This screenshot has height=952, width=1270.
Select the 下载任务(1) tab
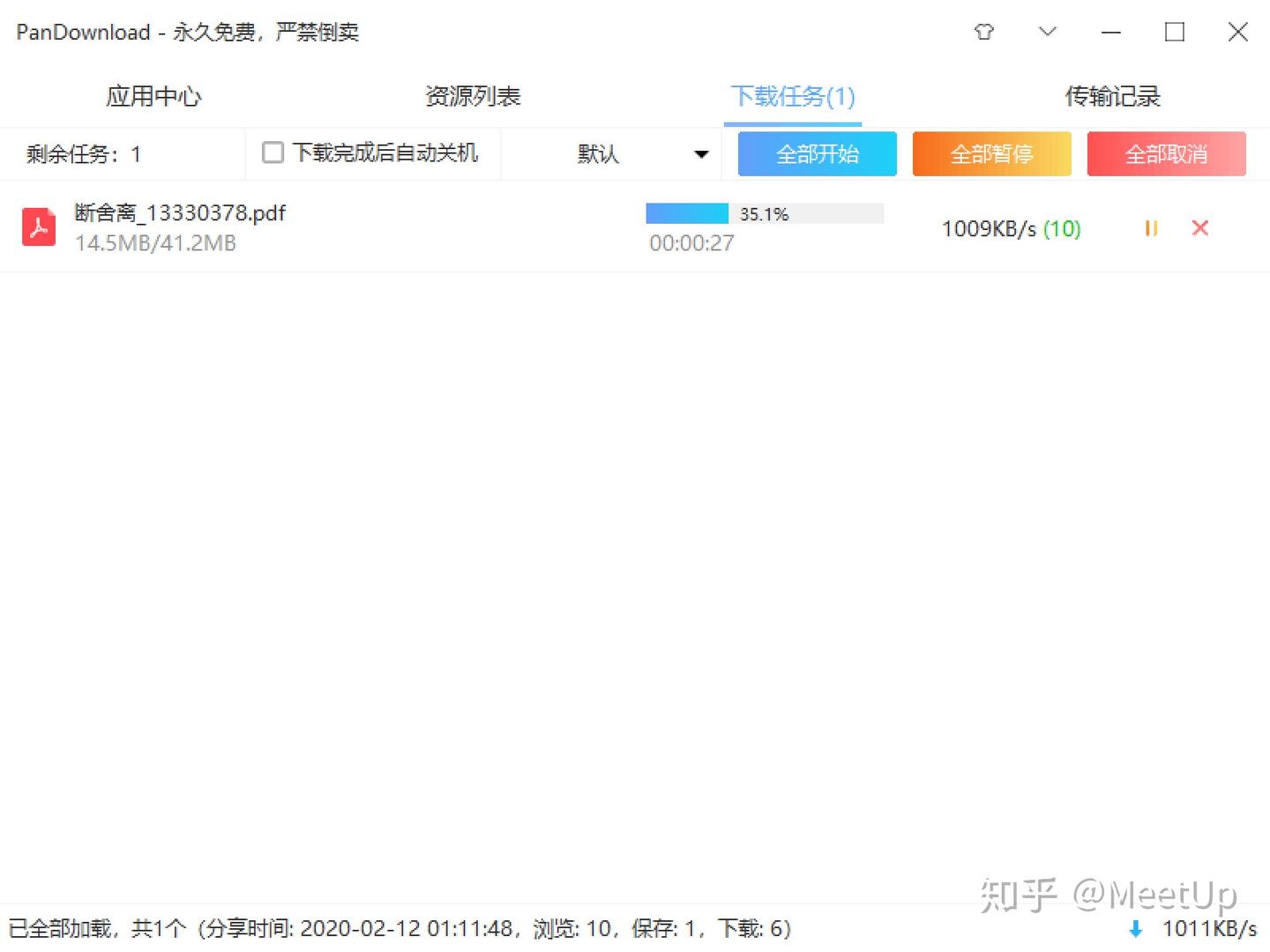point(793,96)
